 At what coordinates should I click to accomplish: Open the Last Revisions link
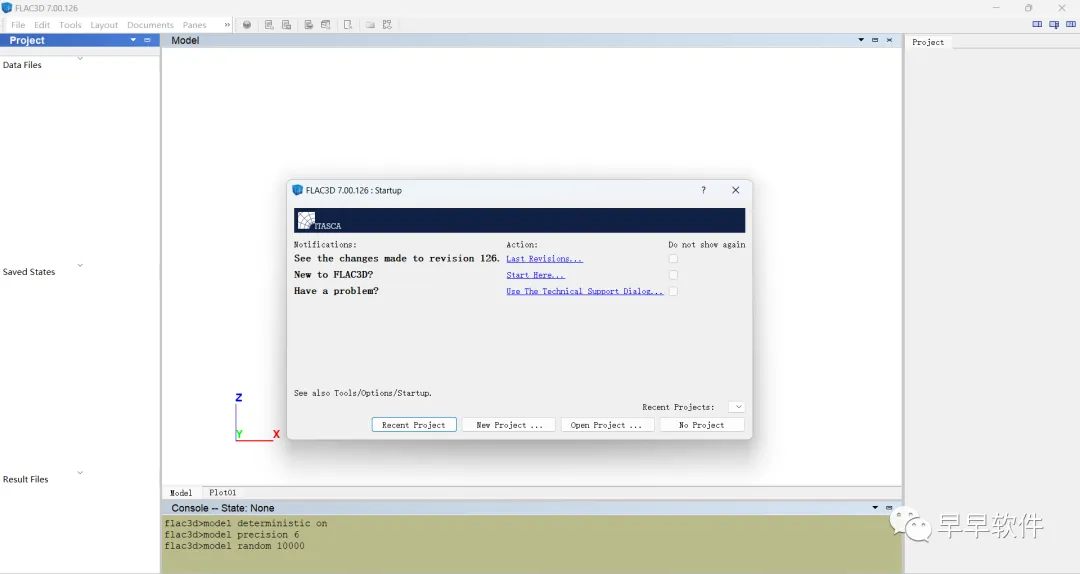[544, 259]
